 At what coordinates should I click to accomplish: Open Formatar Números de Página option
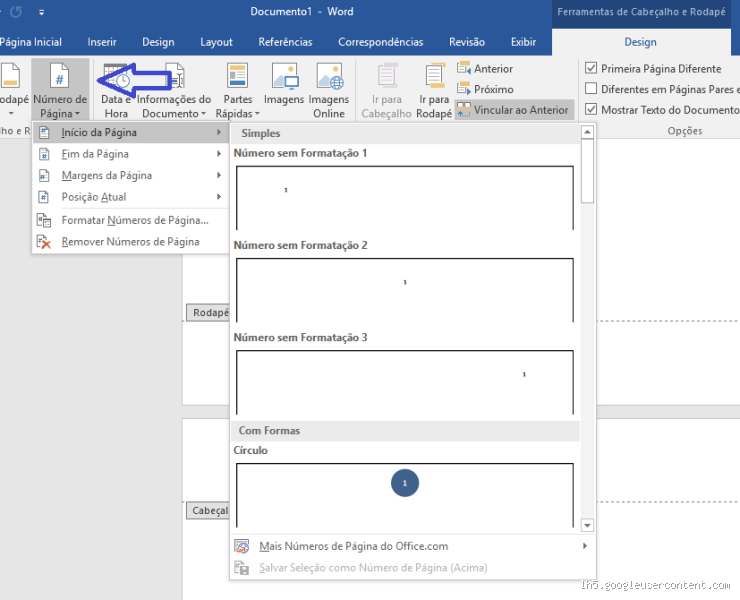pyautogui.click(x=134, y=220)
